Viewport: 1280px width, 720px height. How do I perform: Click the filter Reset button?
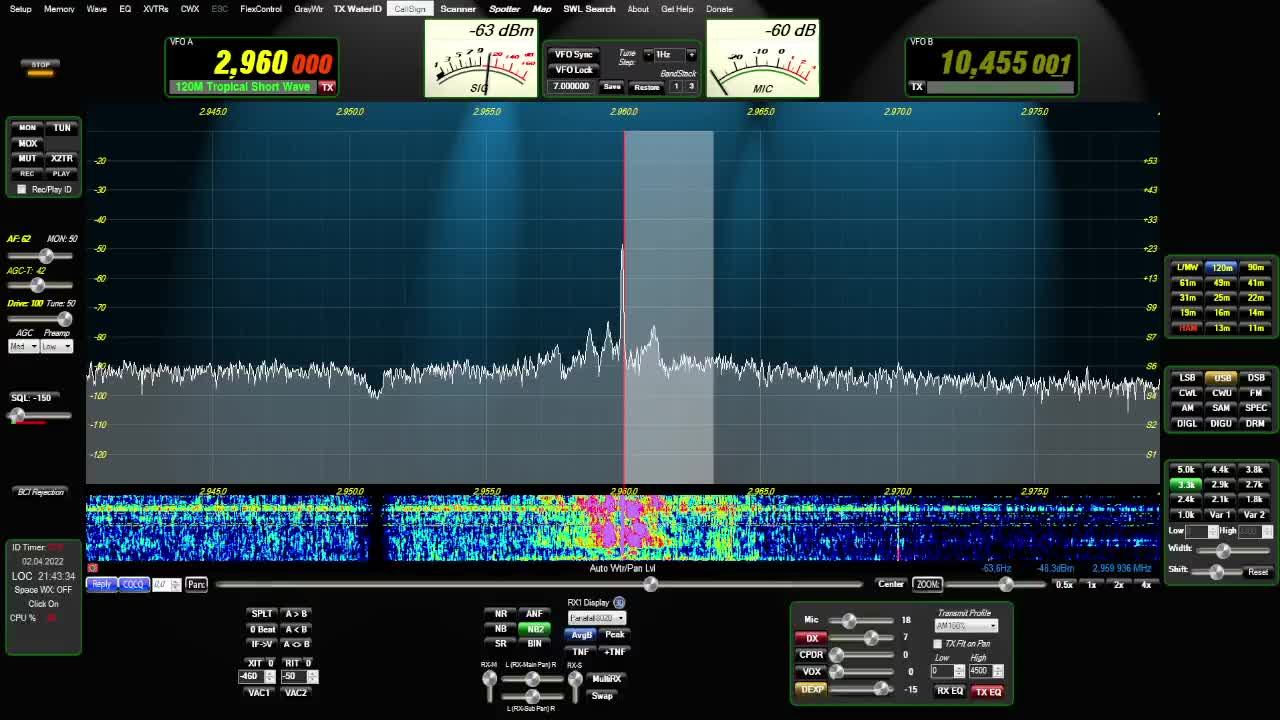(x=1257, y=572)
